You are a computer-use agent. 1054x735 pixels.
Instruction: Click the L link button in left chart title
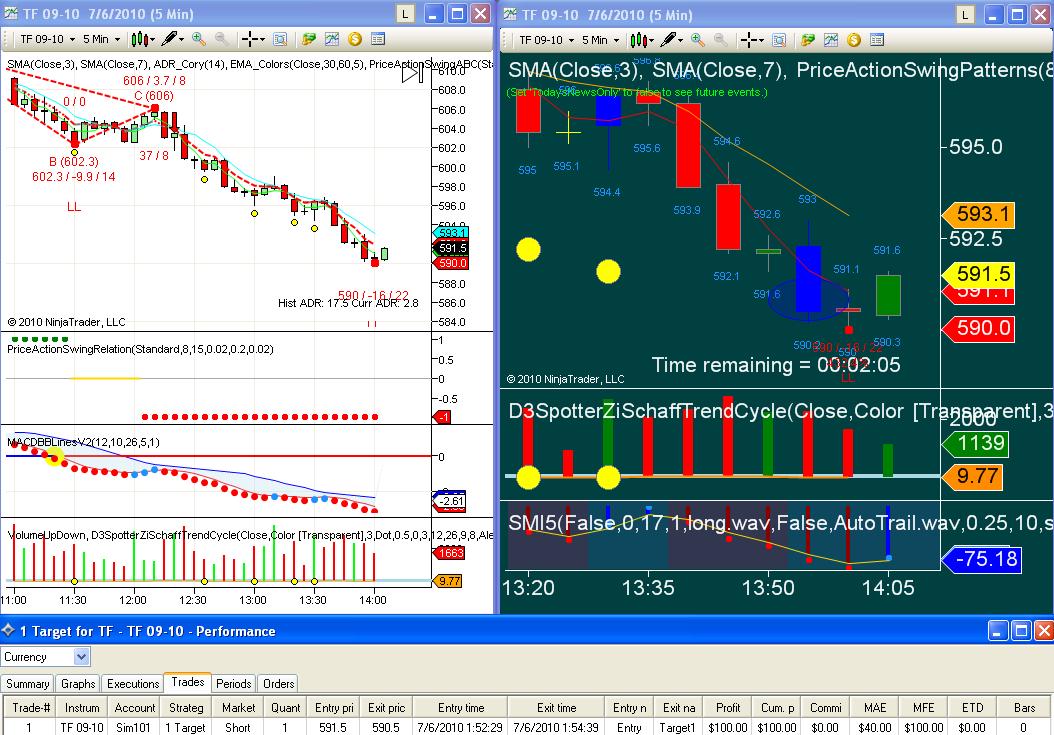405,13
